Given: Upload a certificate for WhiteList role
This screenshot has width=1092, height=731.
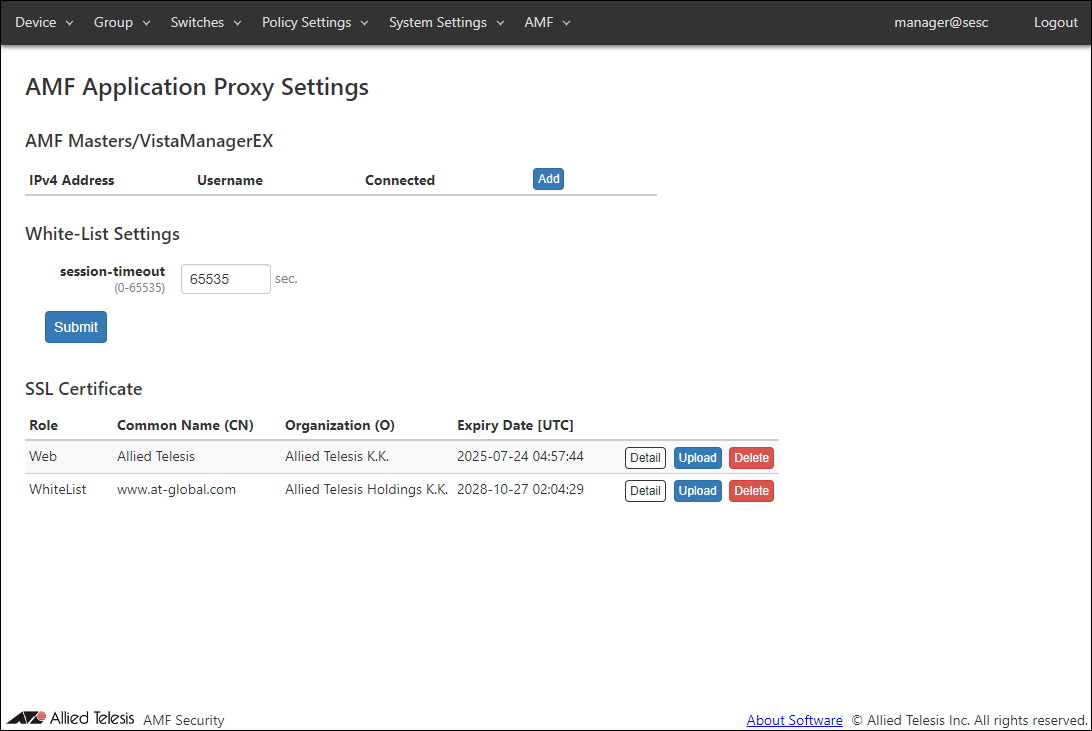Looking at the screenshot, I should (697, 491).
